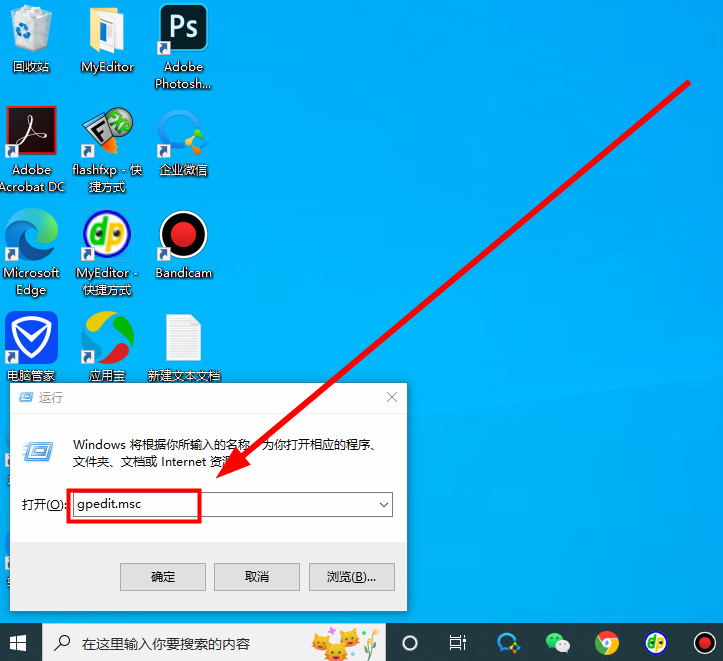Expand the Run dialog's open dropdown arrow
The image size is (723, 661).
click(383, 505)
